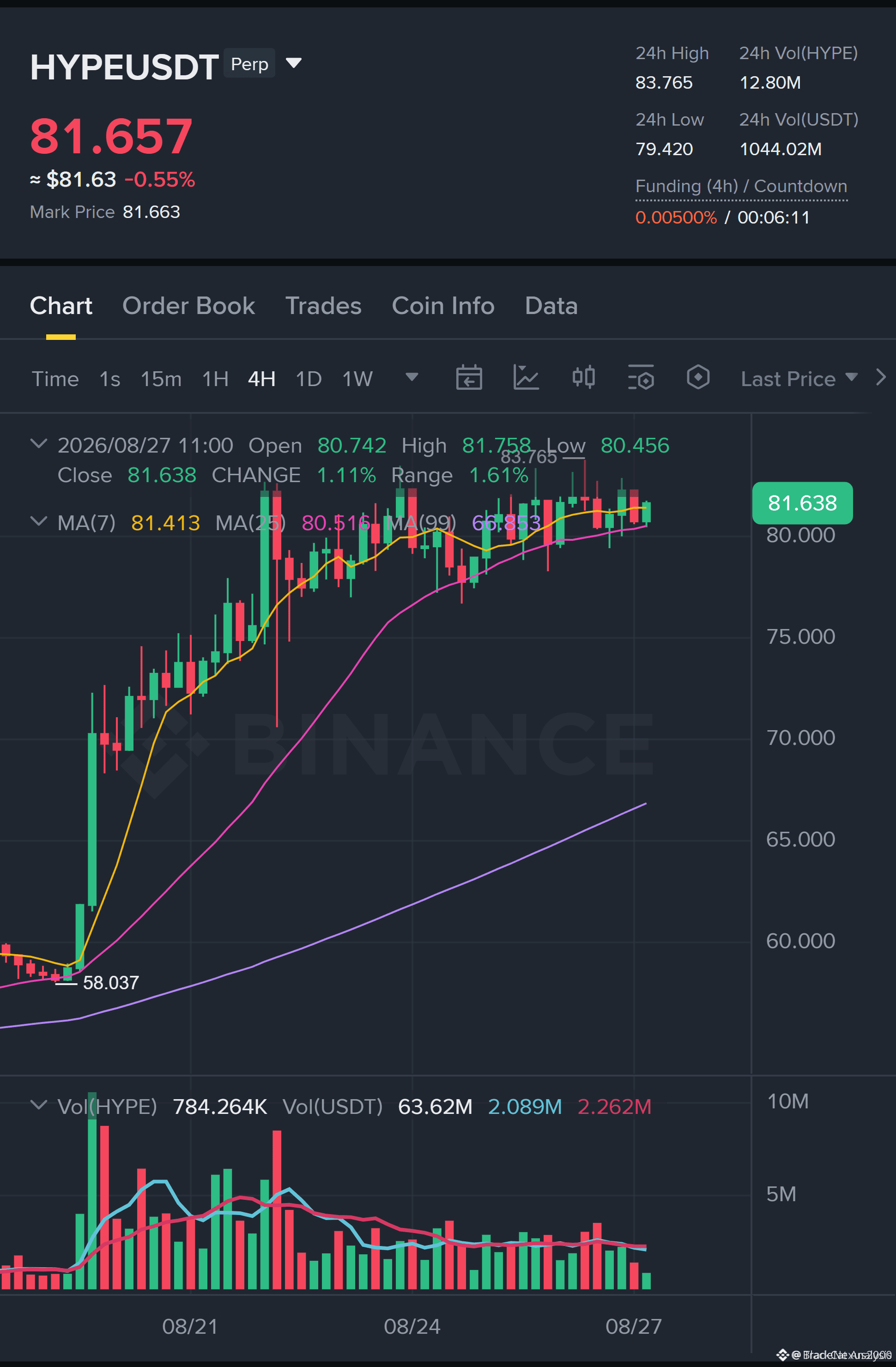Screen dimensions: 896x1367
Task: Select the 1s chart interval
Action: [x=110, y=379]
